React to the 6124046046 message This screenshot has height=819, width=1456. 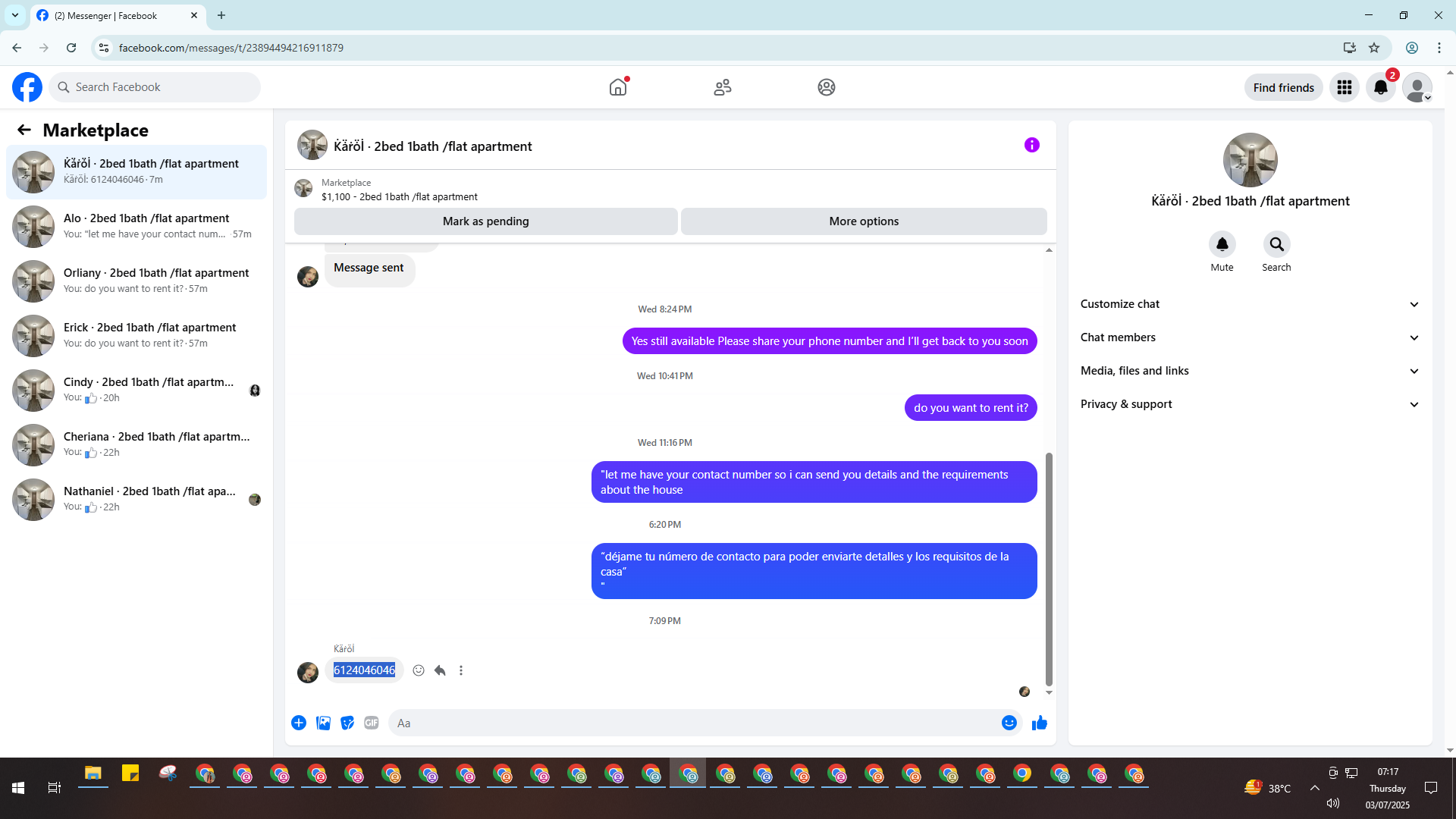pos(419,670)
